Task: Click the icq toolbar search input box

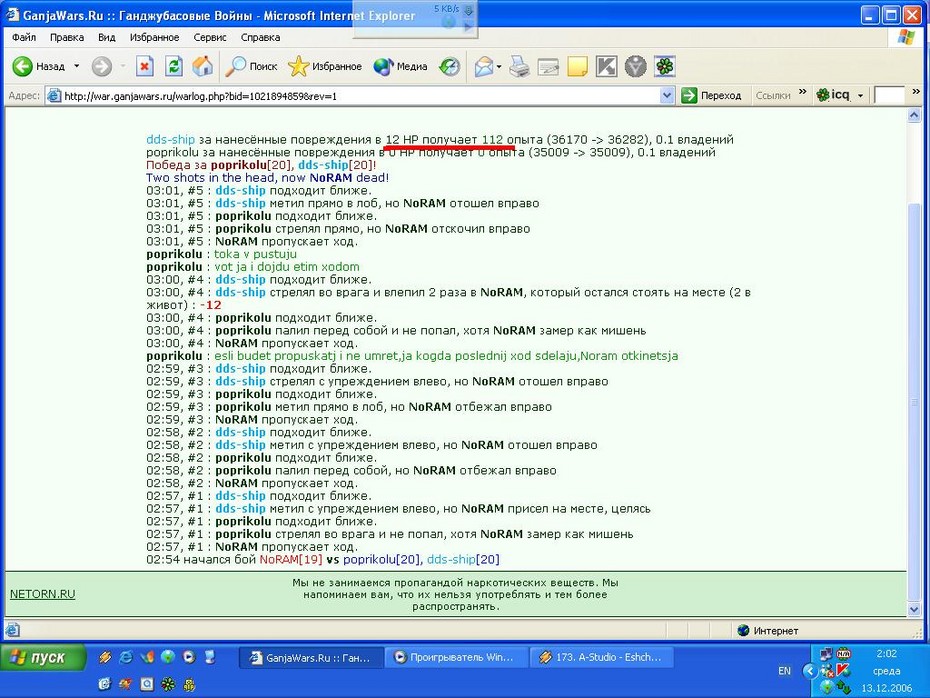Action: pos(889,95)
